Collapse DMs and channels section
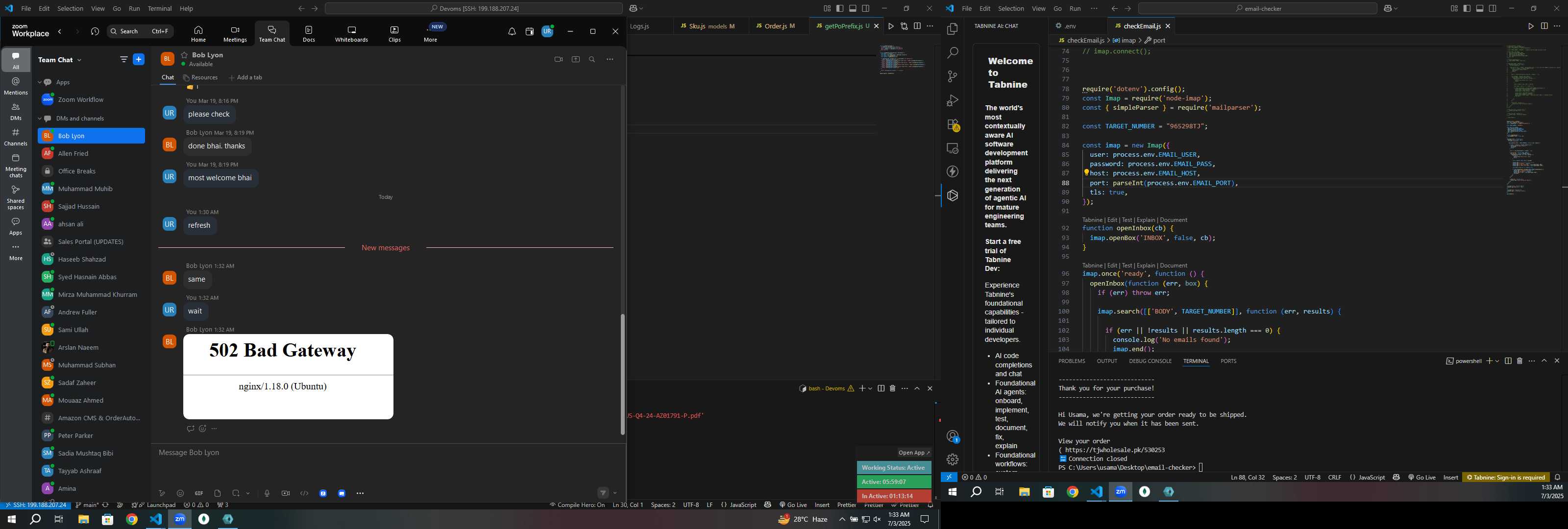 click(40, 119)
